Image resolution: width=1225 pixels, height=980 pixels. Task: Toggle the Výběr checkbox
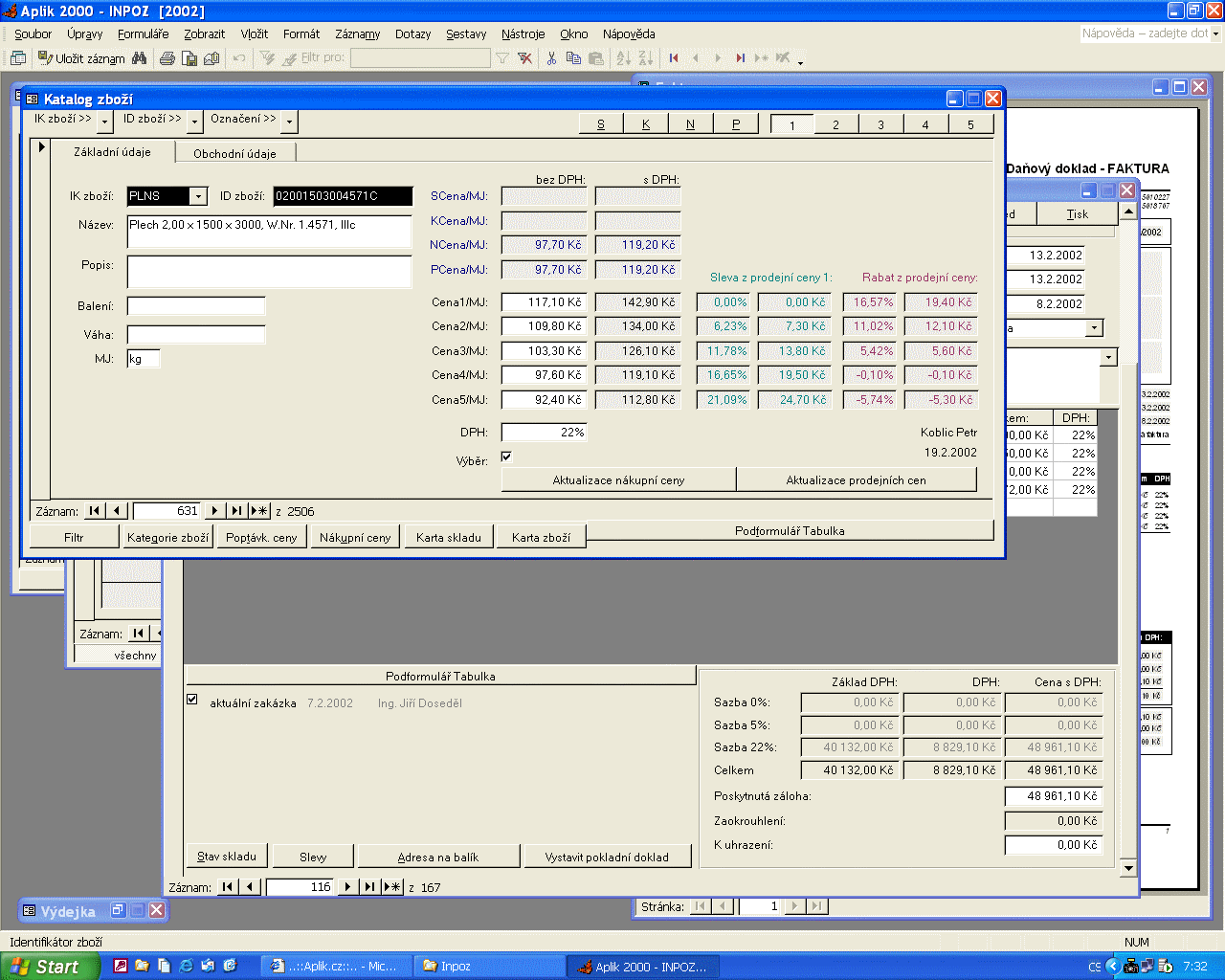click(506, 457)
